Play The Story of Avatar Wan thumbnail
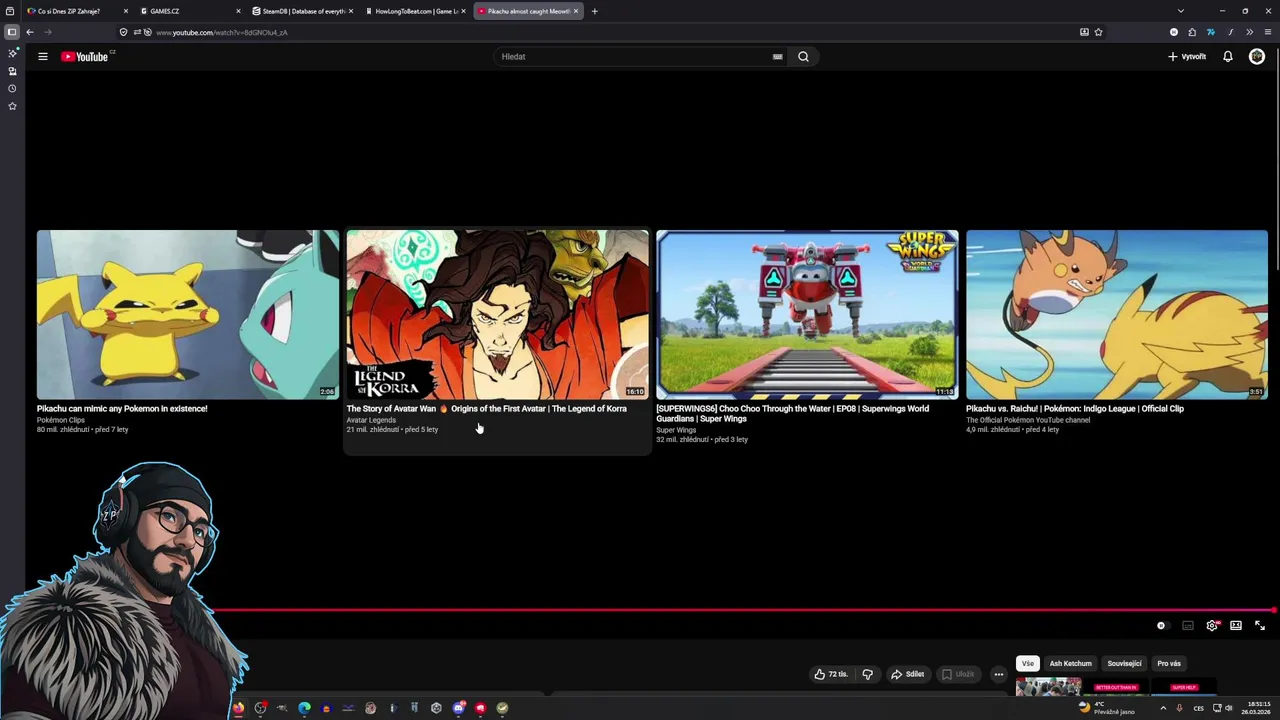Screen dimensions: 1280x720 (x=497, y=315)
